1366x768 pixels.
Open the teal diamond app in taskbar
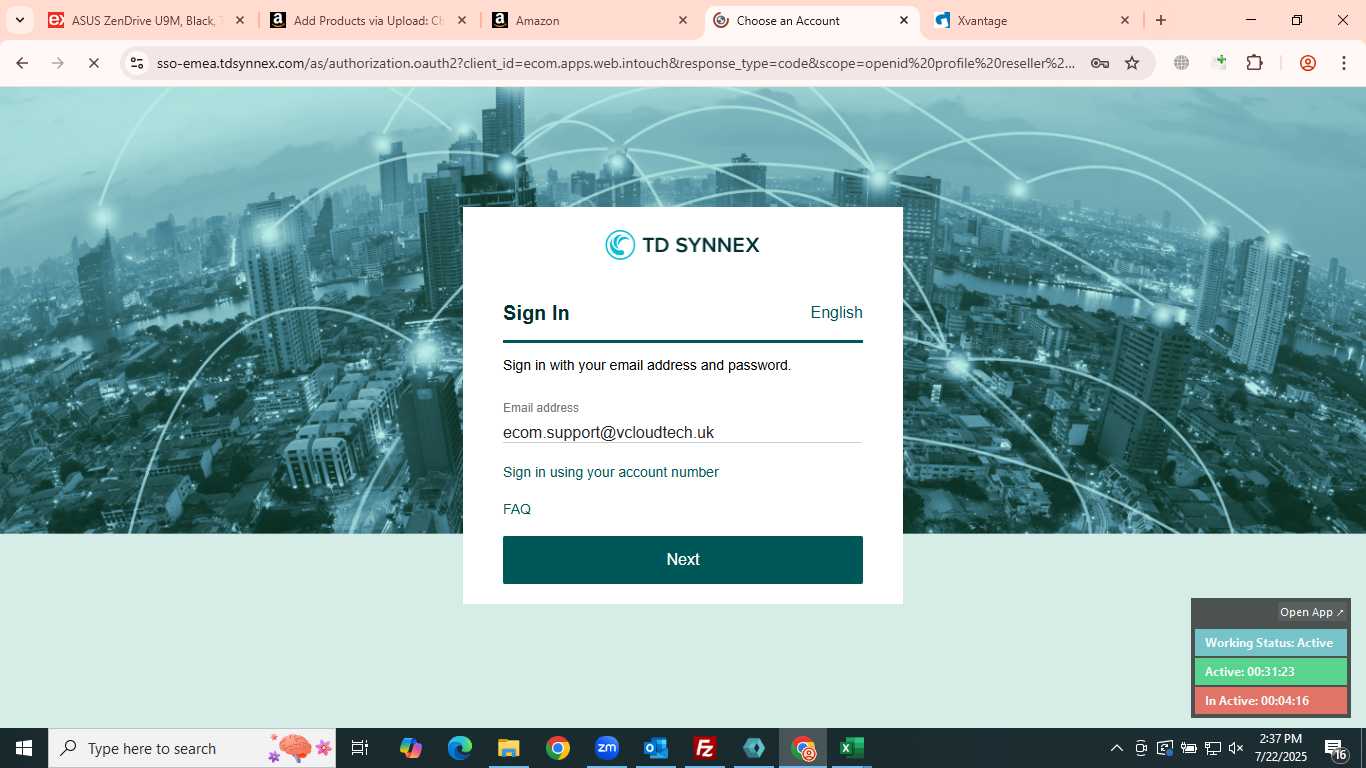754,748
